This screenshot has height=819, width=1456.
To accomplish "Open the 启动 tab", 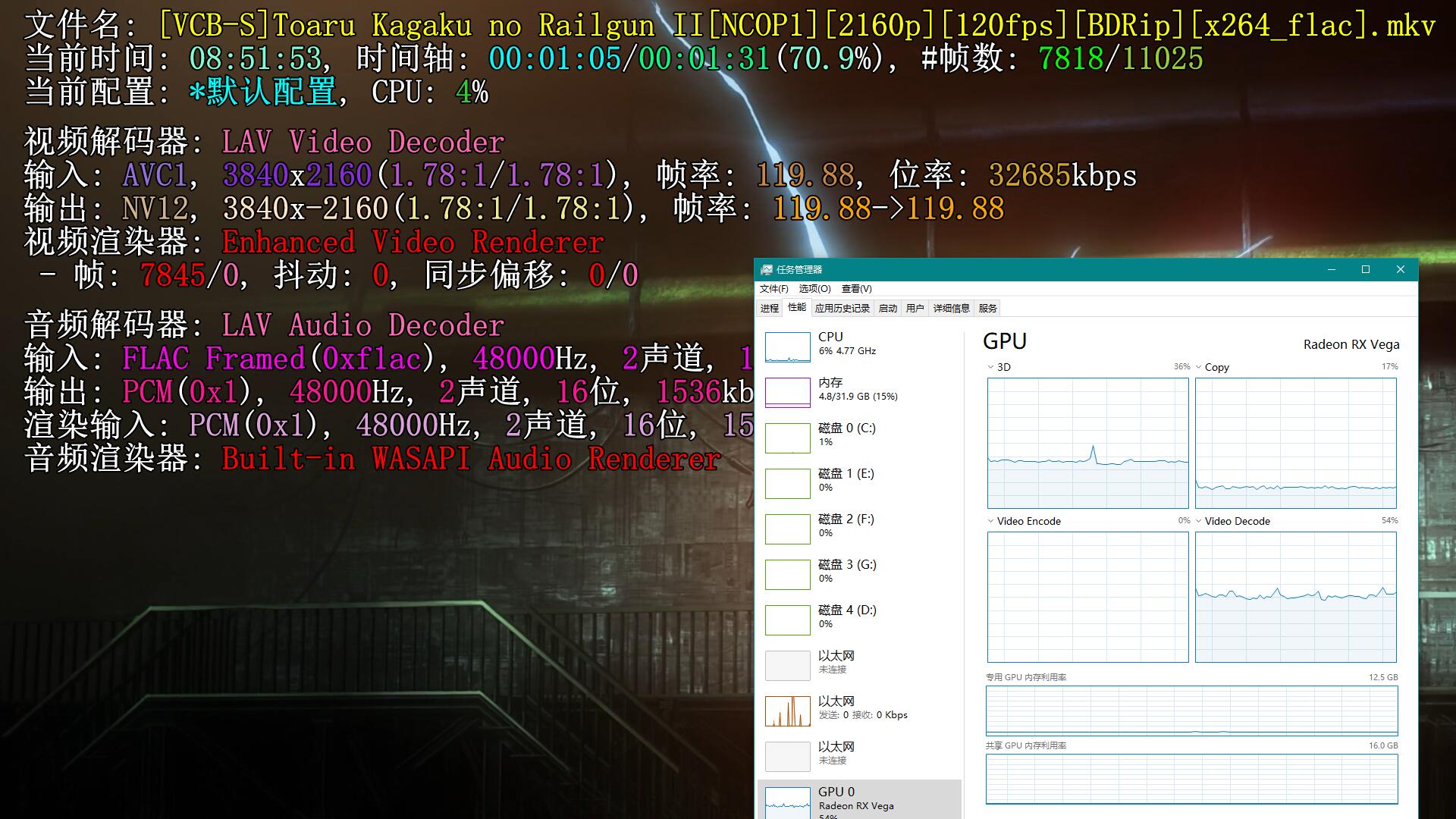I will pyautogui.click(x=888, y=308).
